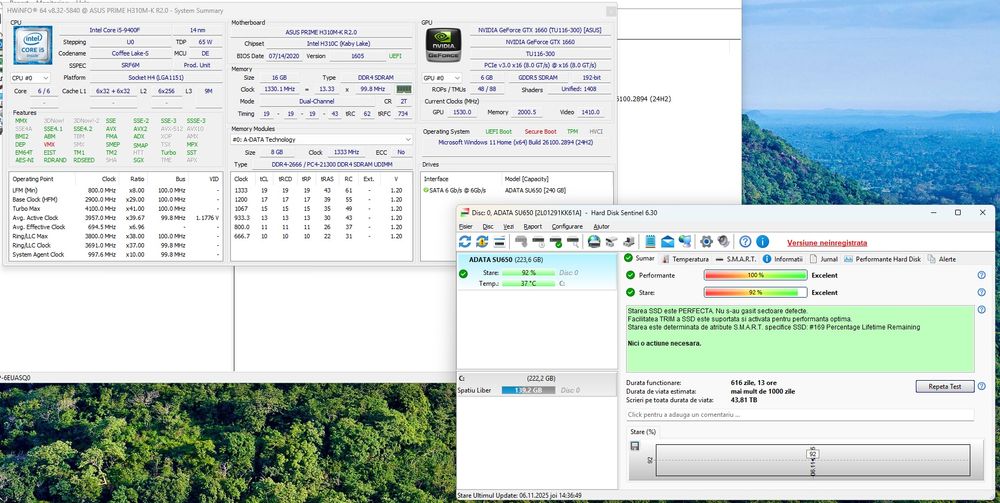Viewport: 1000px width, 503px height.
Task: Click the save floppy icon beside the Stare graph
Action: click(635, 445)
